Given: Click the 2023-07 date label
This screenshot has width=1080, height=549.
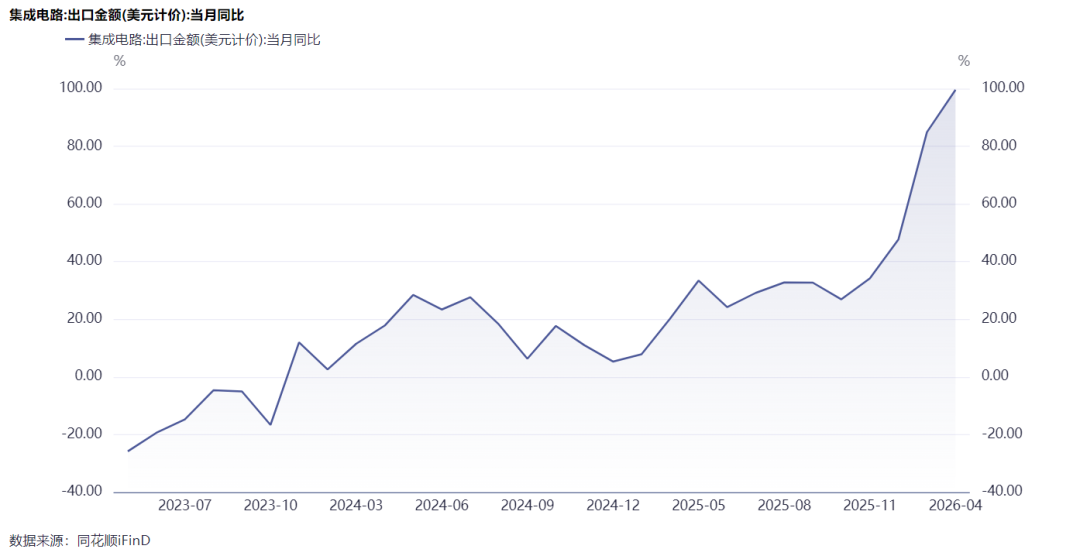Looking at the screenshot, I should click(185, 506).
